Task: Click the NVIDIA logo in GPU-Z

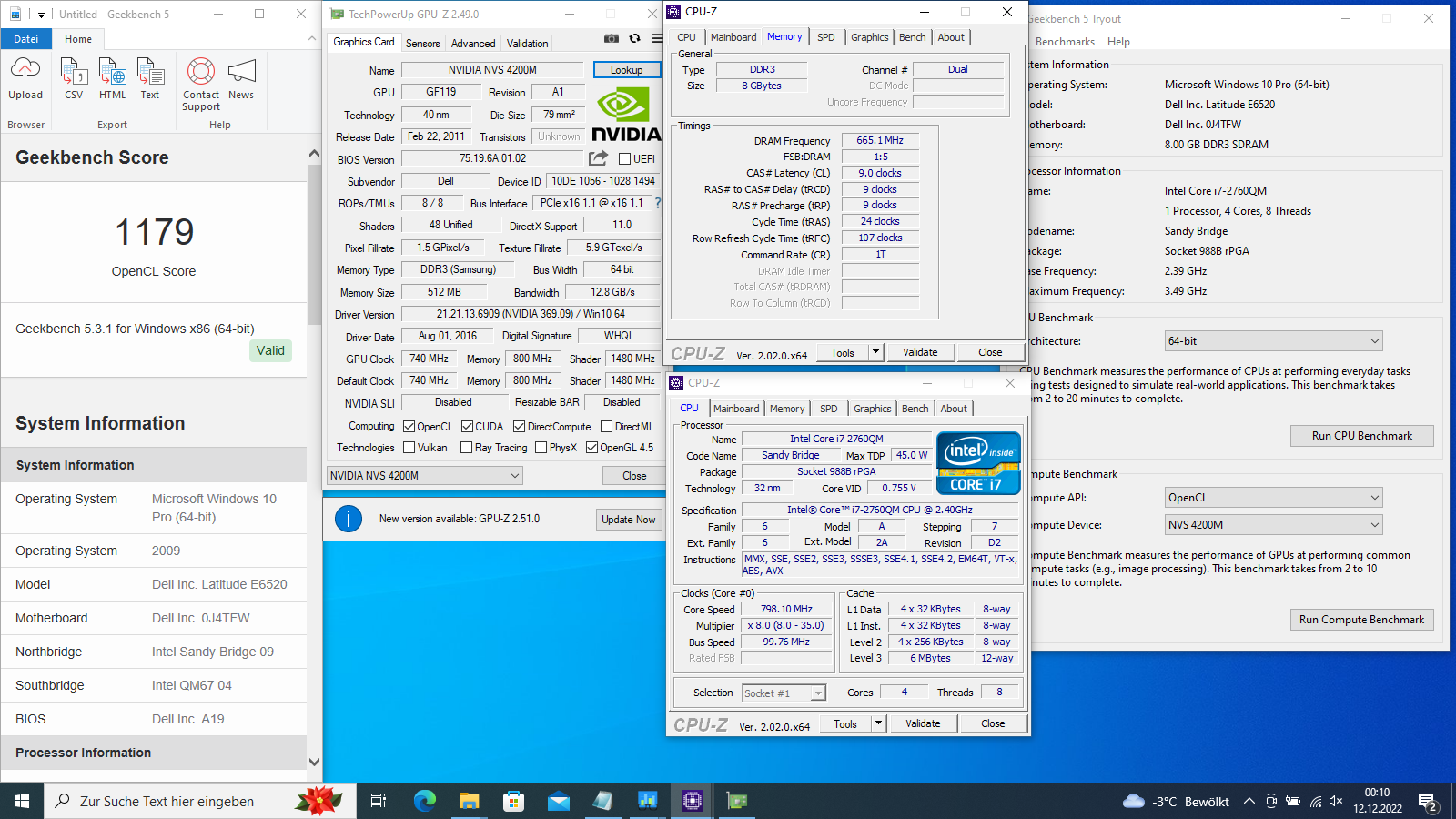Action: point(626,114)
